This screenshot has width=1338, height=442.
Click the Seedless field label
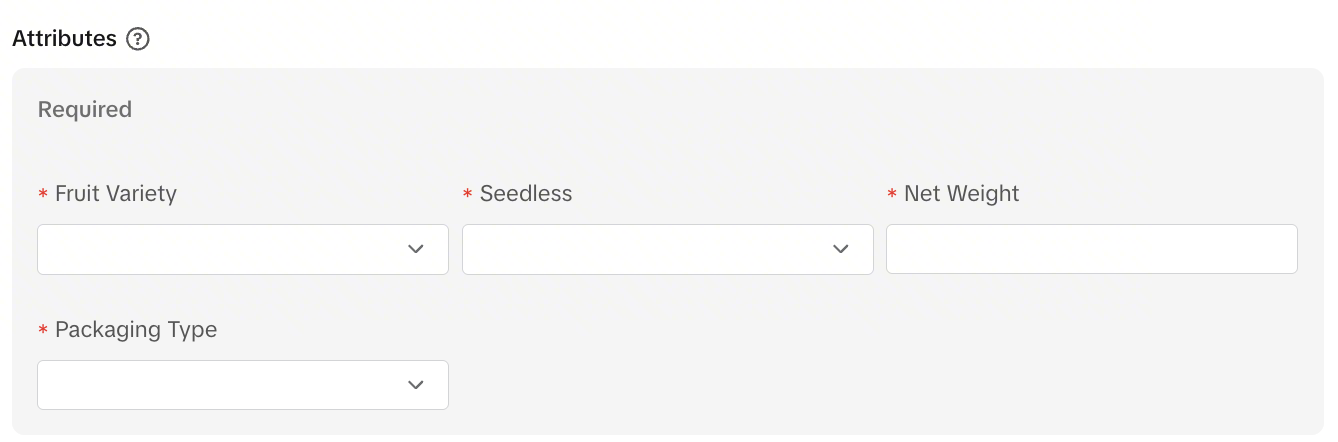(526, 194)
